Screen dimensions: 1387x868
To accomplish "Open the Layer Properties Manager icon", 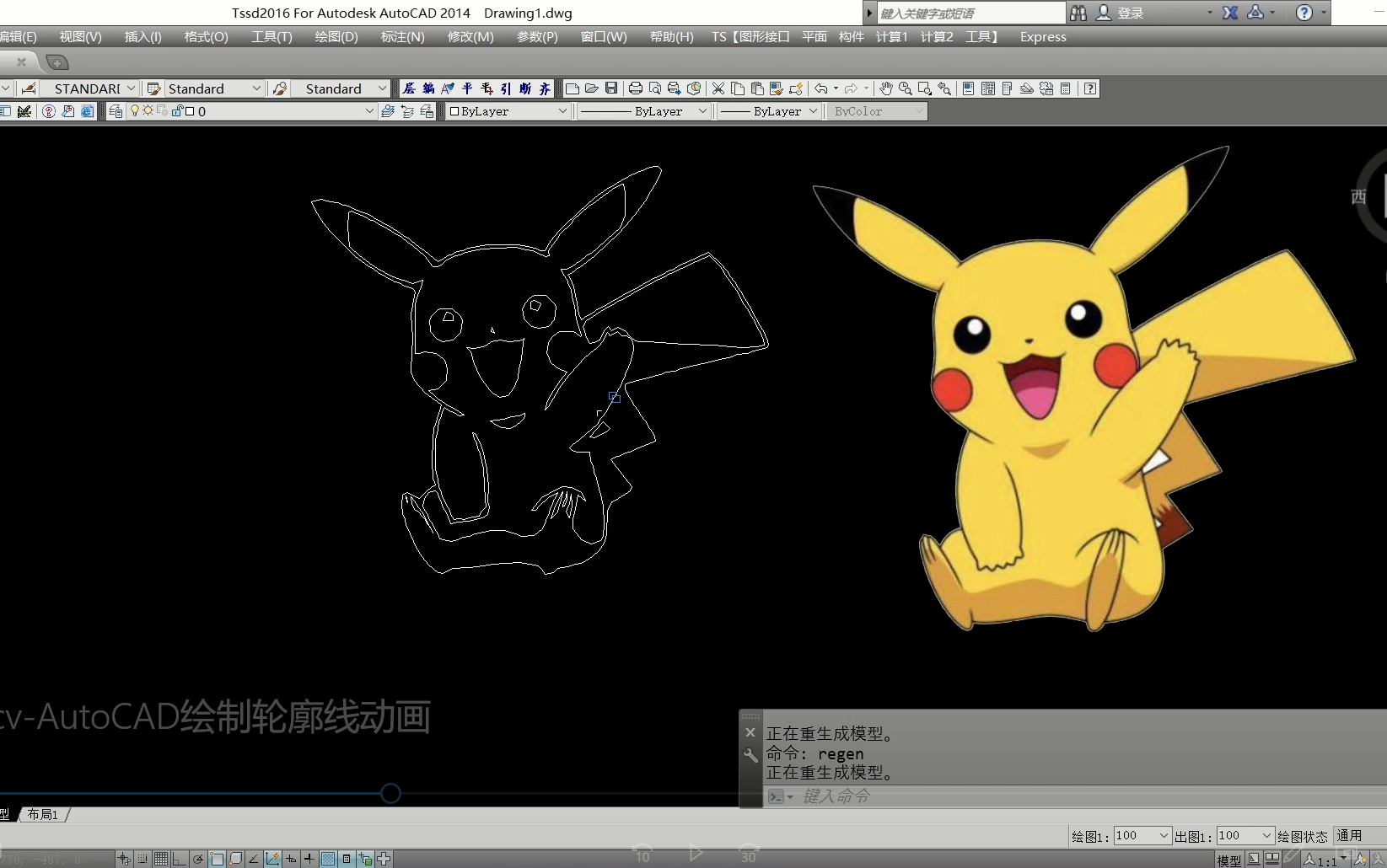I will coord(116,111).
